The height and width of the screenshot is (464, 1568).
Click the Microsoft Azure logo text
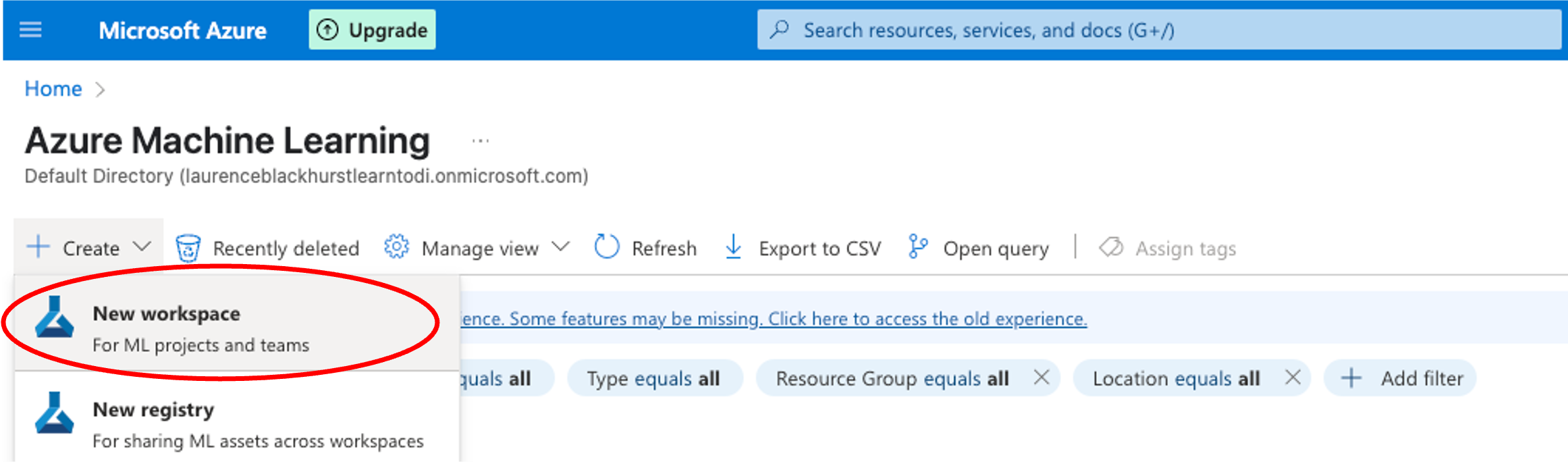(x=183, y=30)
